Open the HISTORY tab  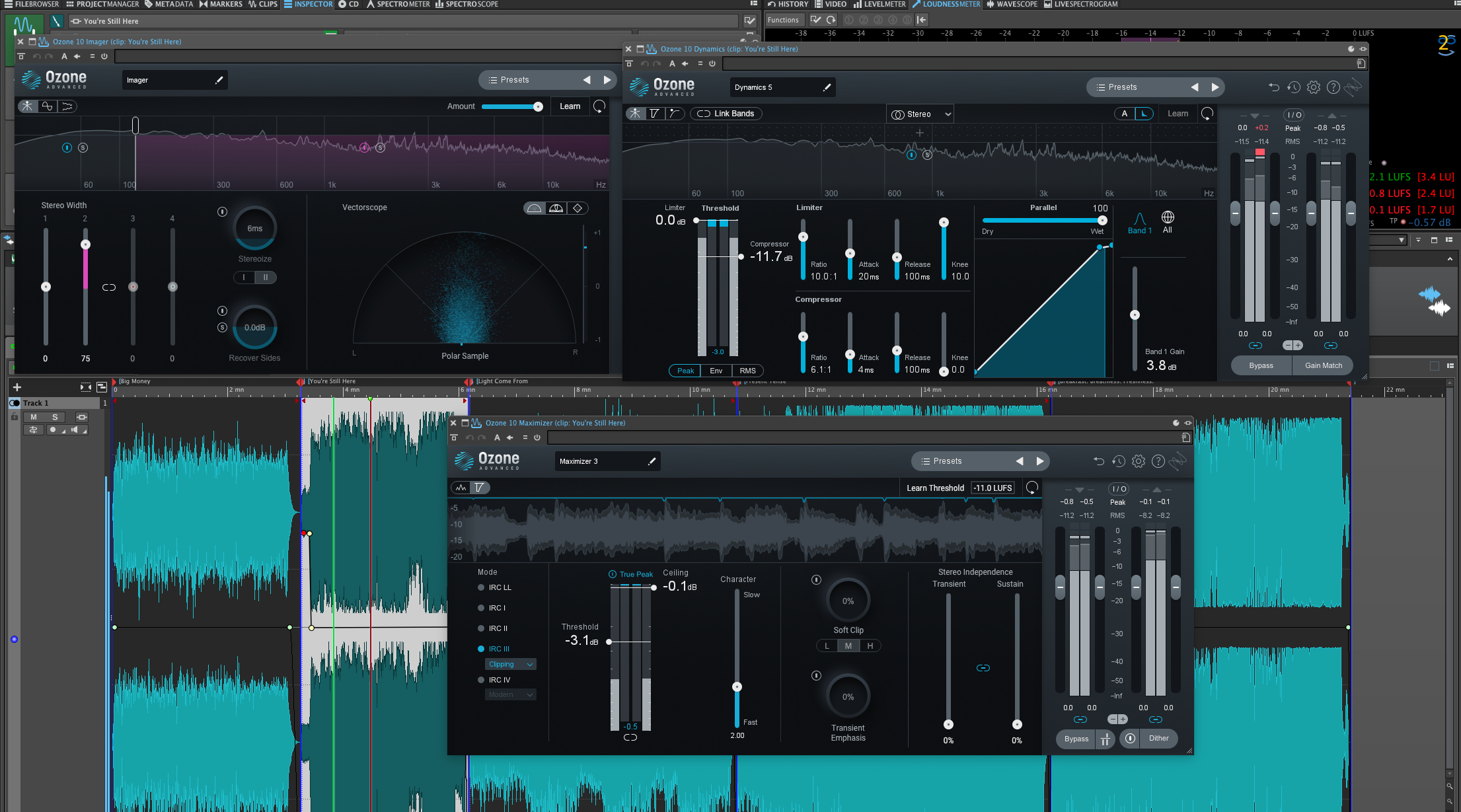point(788,4)
